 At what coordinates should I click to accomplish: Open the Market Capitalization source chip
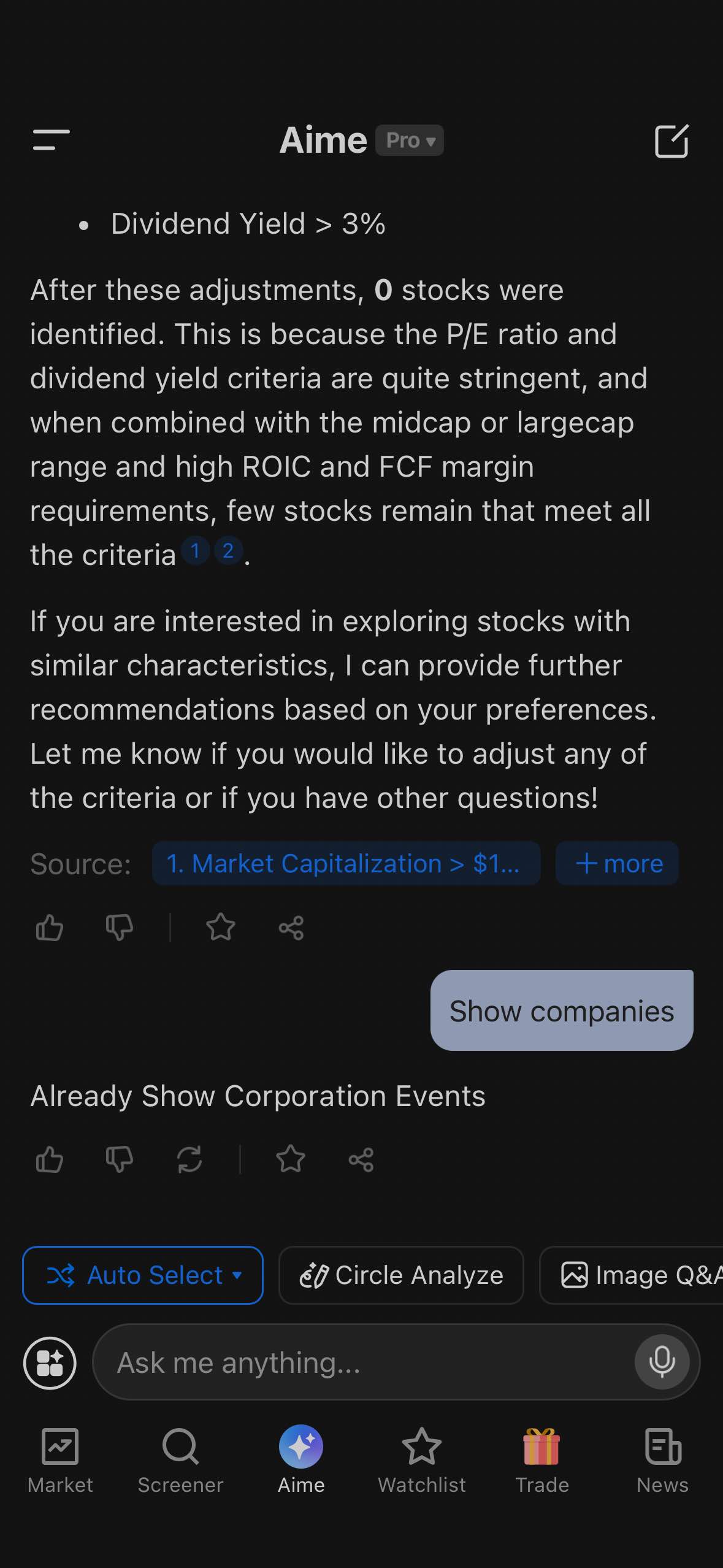tap(346, 863)
